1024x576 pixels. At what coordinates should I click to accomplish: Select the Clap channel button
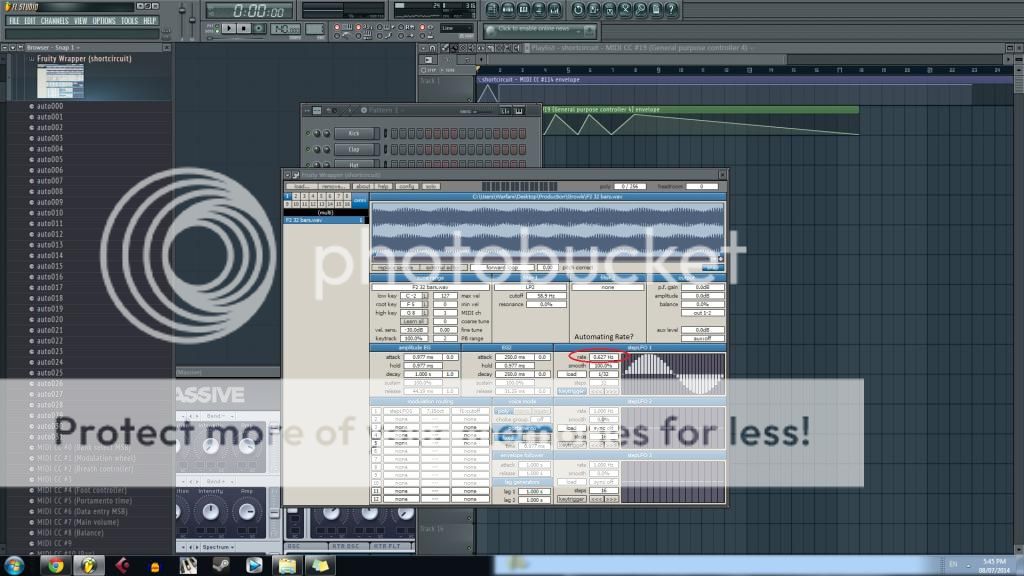[356, 150]
